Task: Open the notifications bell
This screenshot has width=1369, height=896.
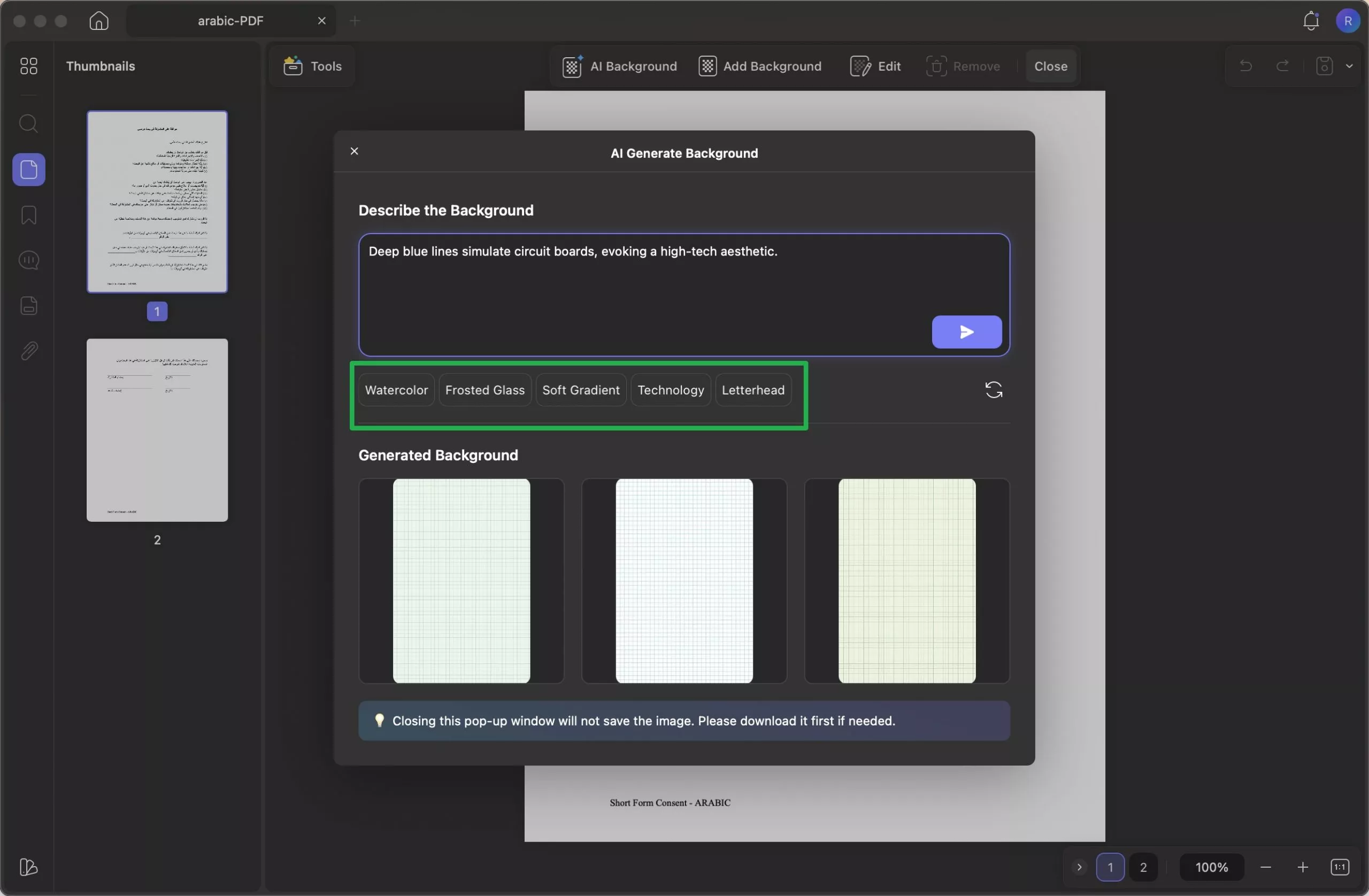Action: point(1310,21)
